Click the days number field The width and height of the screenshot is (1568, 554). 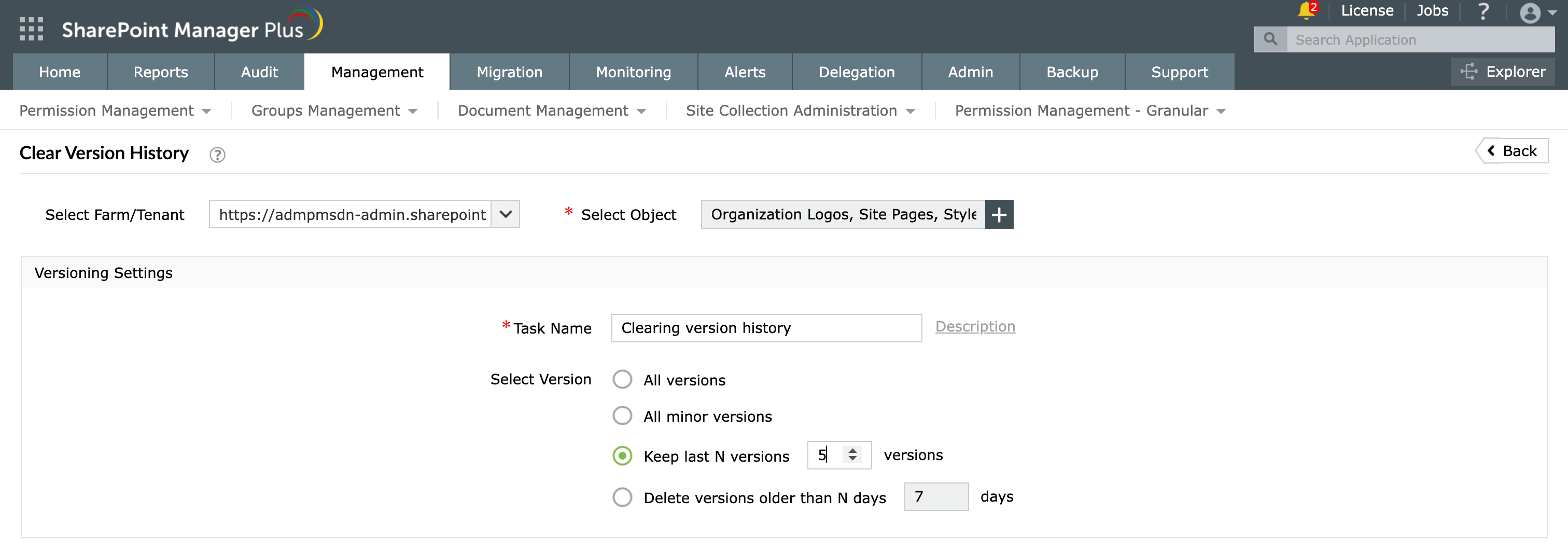[x=936, y=497]
